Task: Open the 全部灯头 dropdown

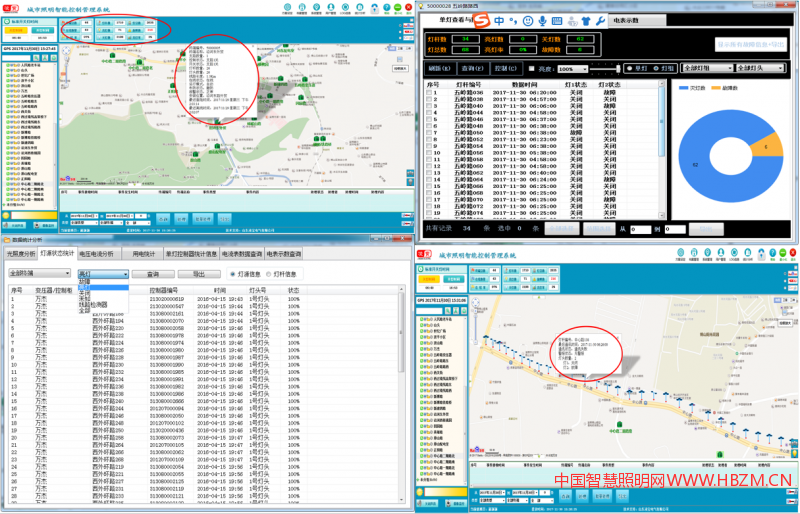Action: pos(759,68)
